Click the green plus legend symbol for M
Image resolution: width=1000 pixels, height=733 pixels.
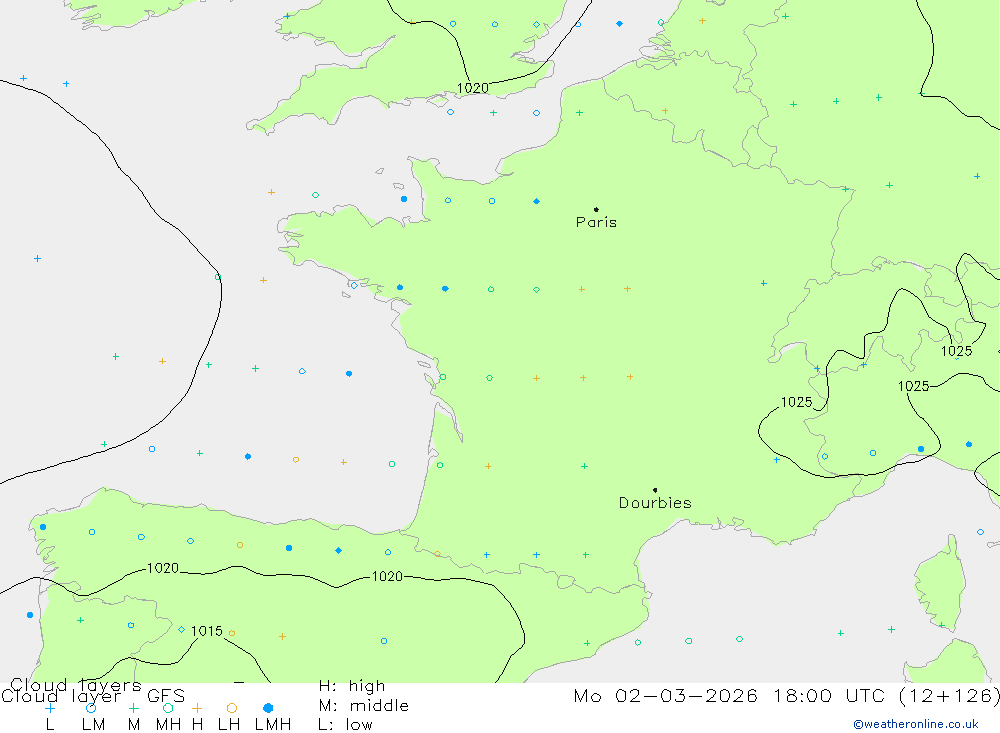click(133, 708)
